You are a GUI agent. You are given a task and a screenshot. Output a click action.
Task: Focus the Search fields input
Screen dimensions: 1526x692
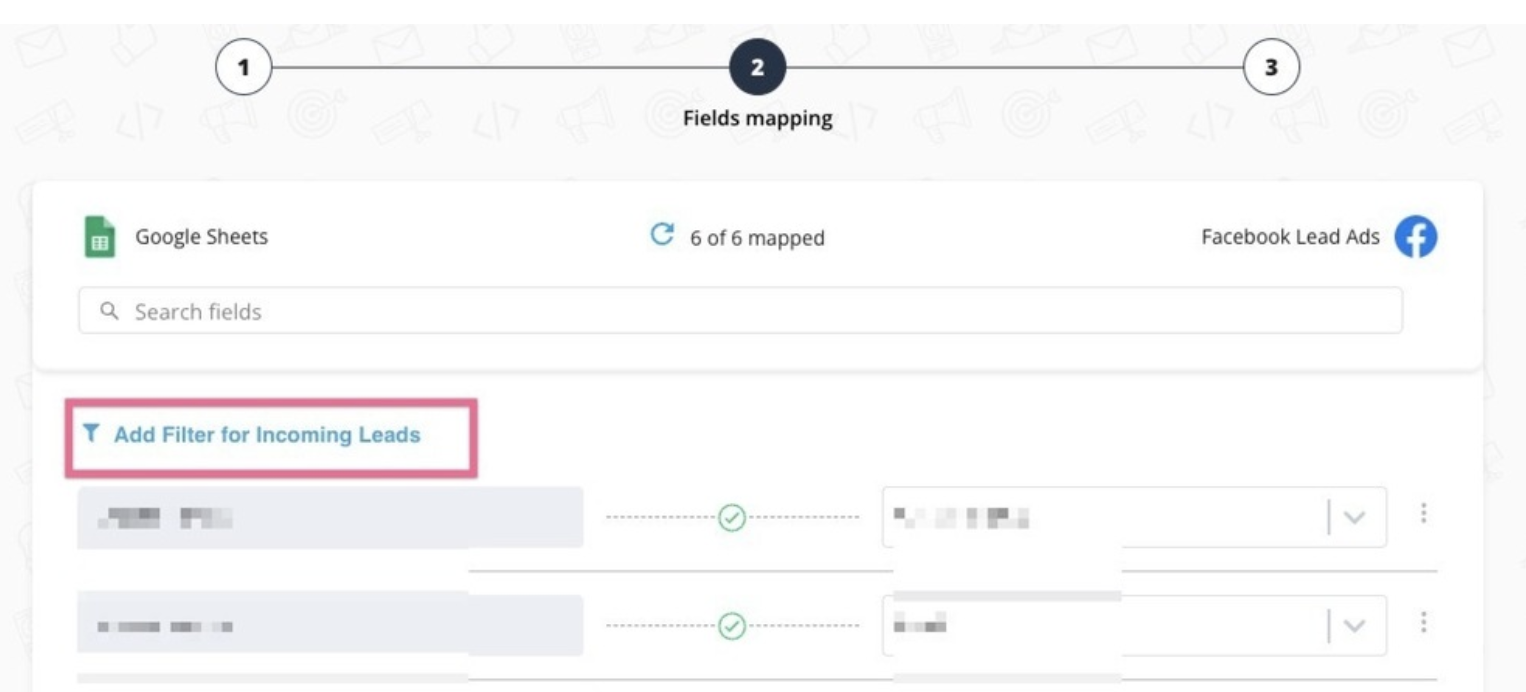(740, 311)
